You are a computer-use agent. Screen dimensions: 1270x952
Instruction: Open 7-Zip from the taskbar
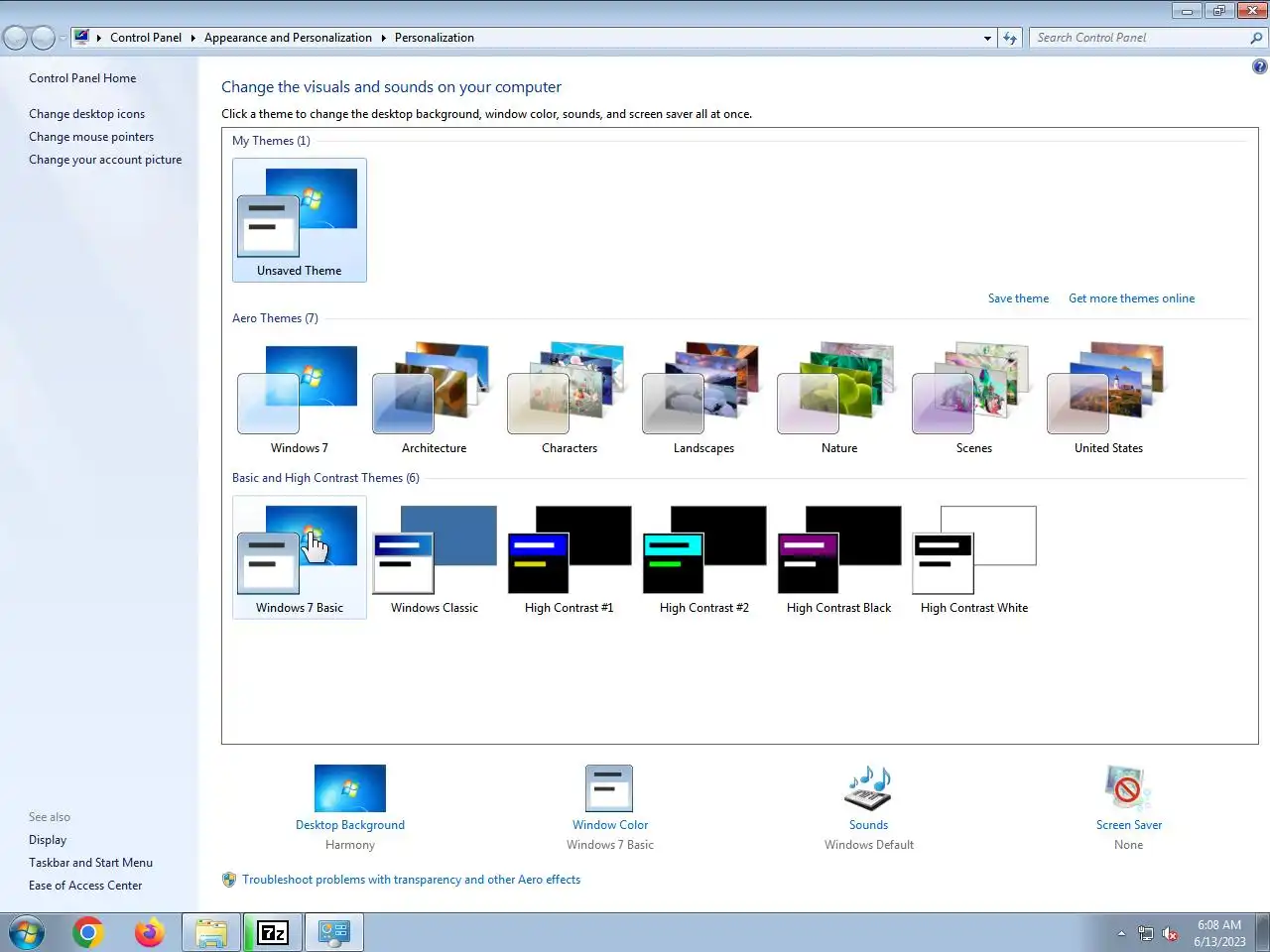click(272, 932)
